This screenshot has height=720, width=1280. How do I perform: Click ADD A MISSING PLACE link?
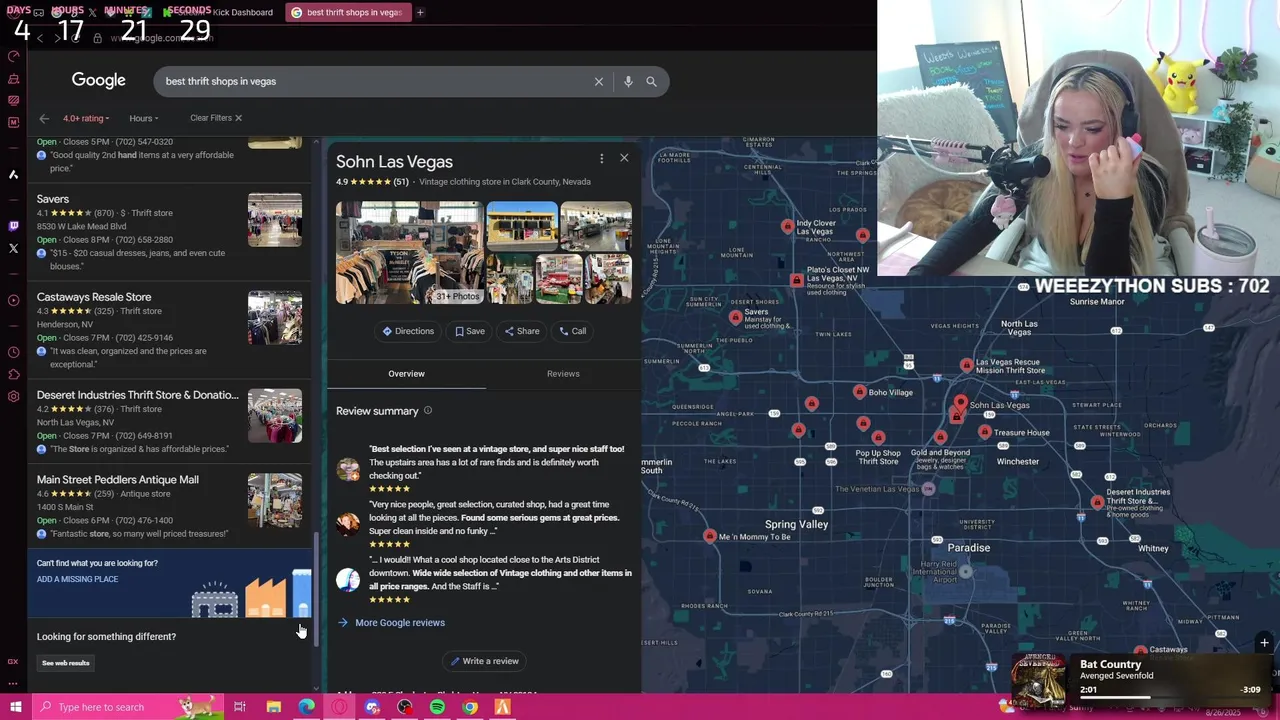pyautogui.click(x=77, y=579)
